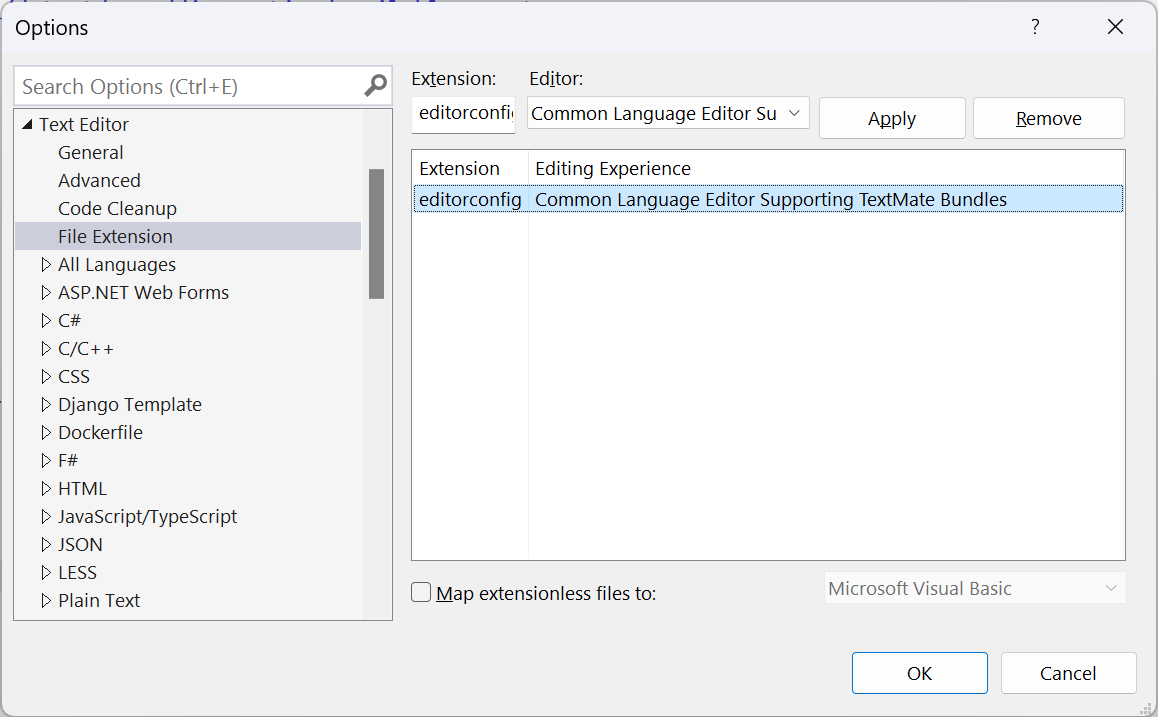1158x717 pixels.
Task: Expand the Dockerfile options node
Action: tap(46, 433)
